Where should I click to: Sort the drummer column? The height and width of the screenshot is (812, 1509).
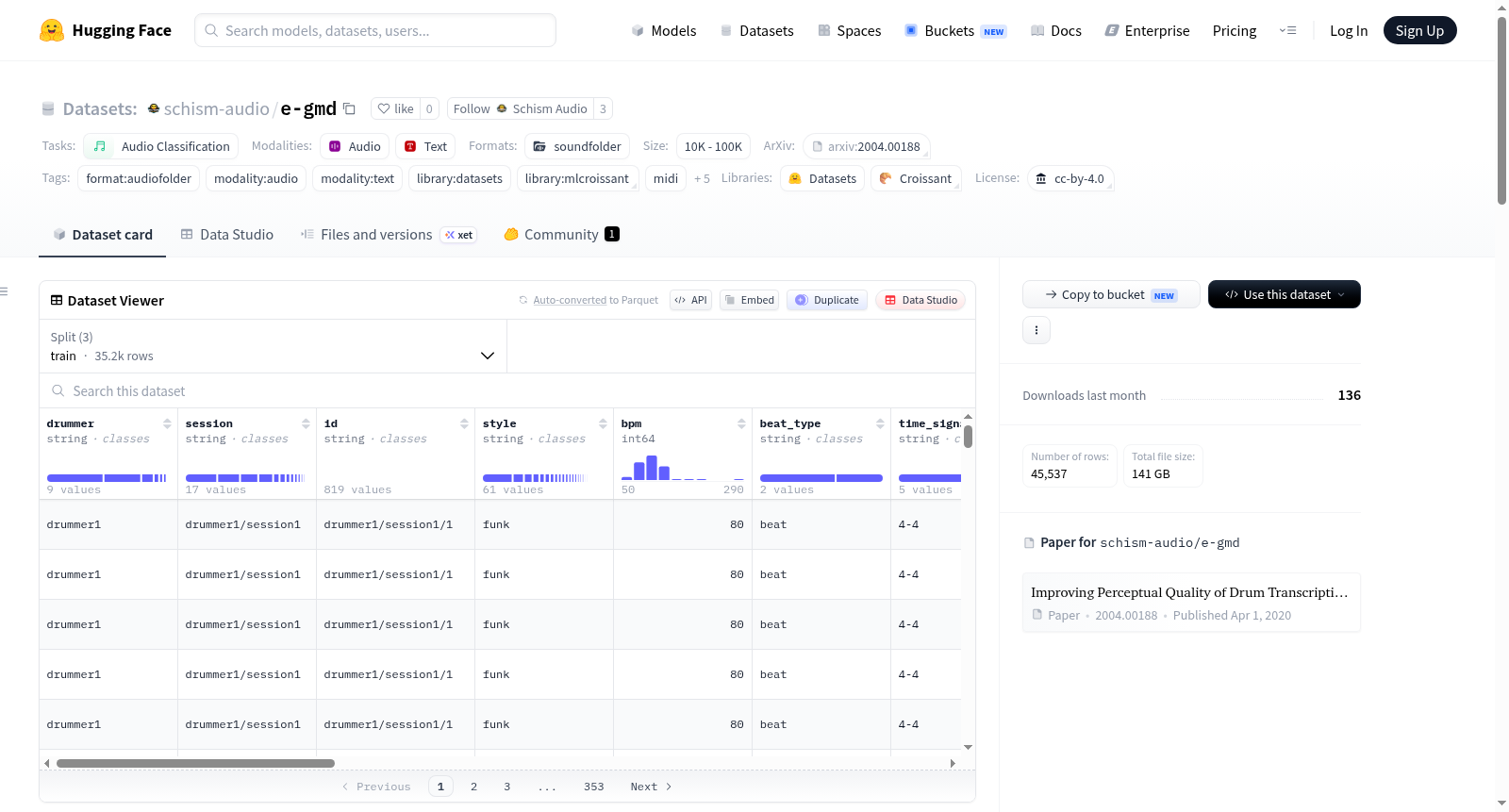click(x=167, y=423)
